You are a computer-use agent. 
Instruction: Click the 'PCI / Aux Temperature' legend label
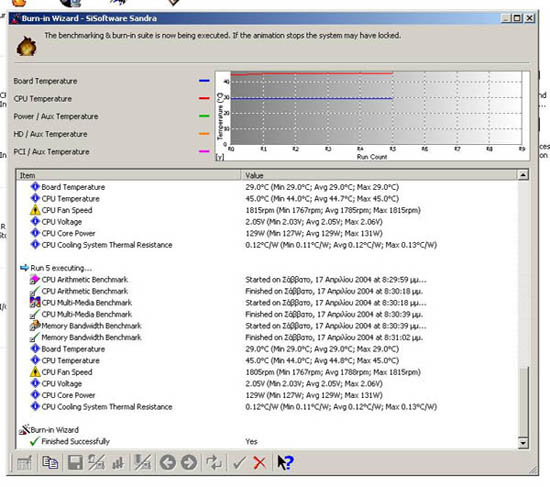(x=51, y=152)
